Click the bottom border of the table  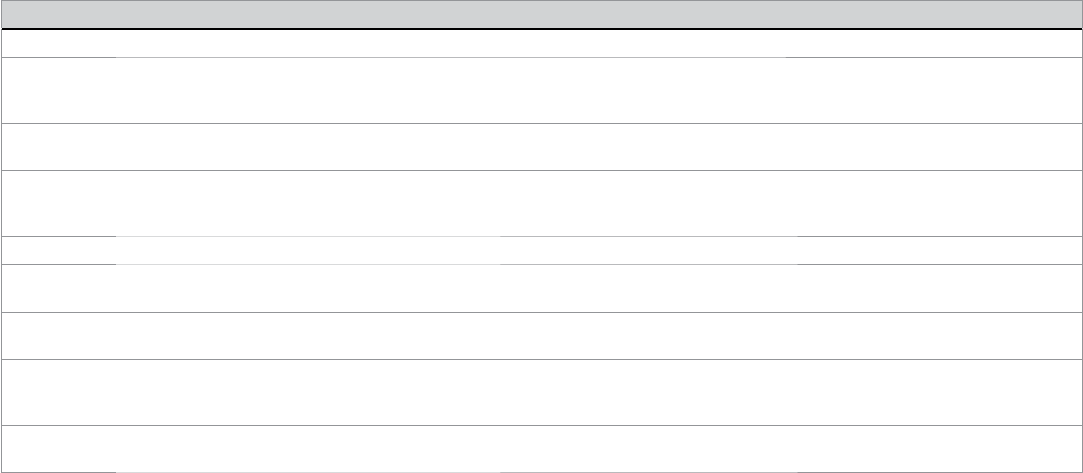click(541, 471)
